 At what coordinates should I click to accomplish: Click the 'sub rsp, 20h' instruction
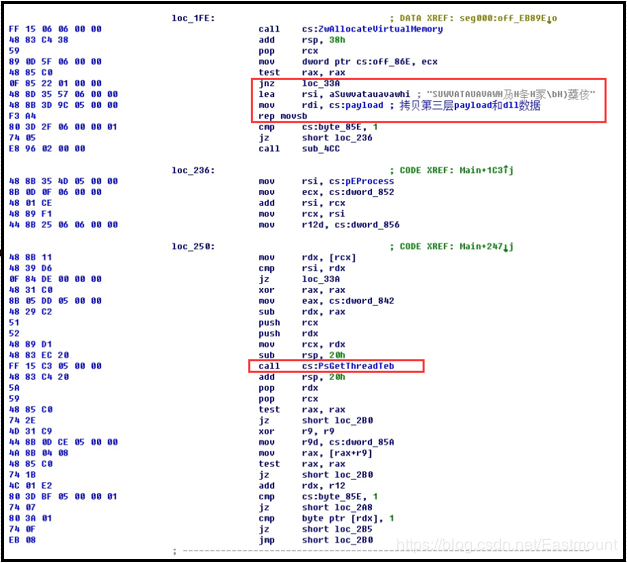(302, 355)
